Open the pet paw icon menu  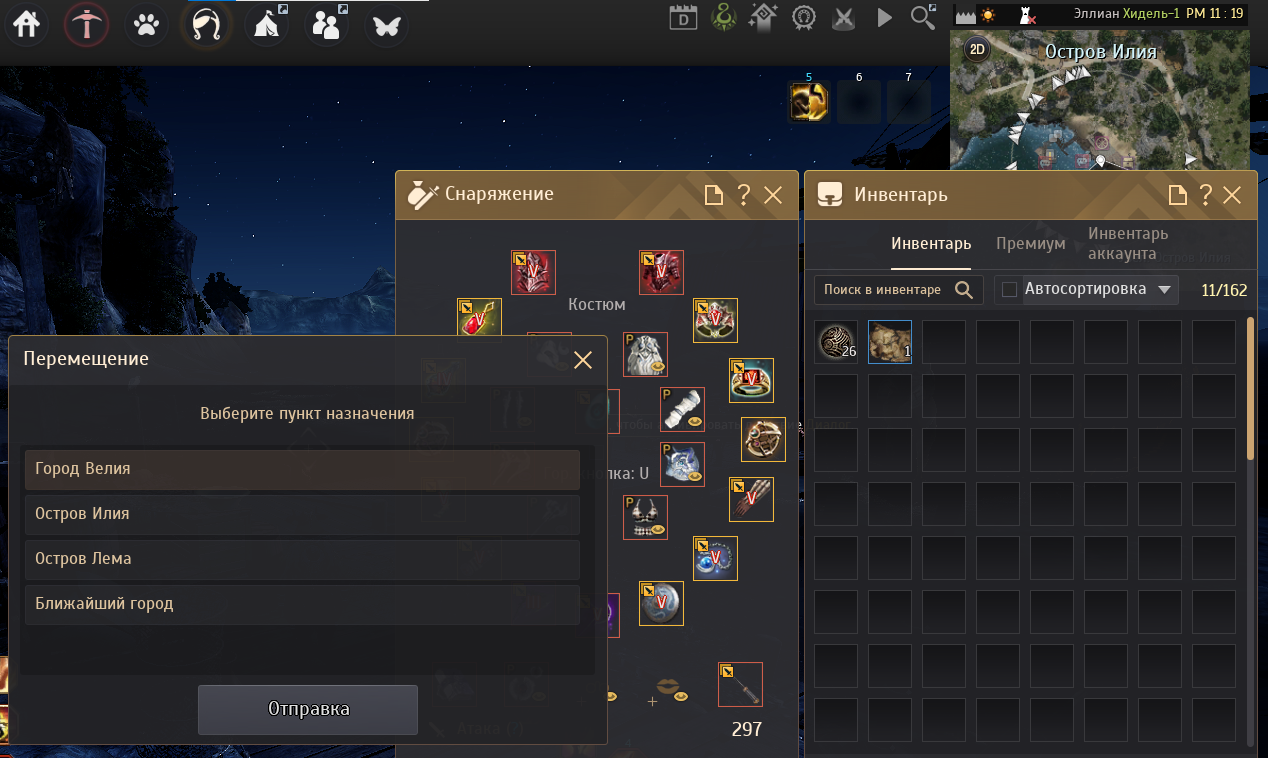pyautogui.click(x=146, y=25)
